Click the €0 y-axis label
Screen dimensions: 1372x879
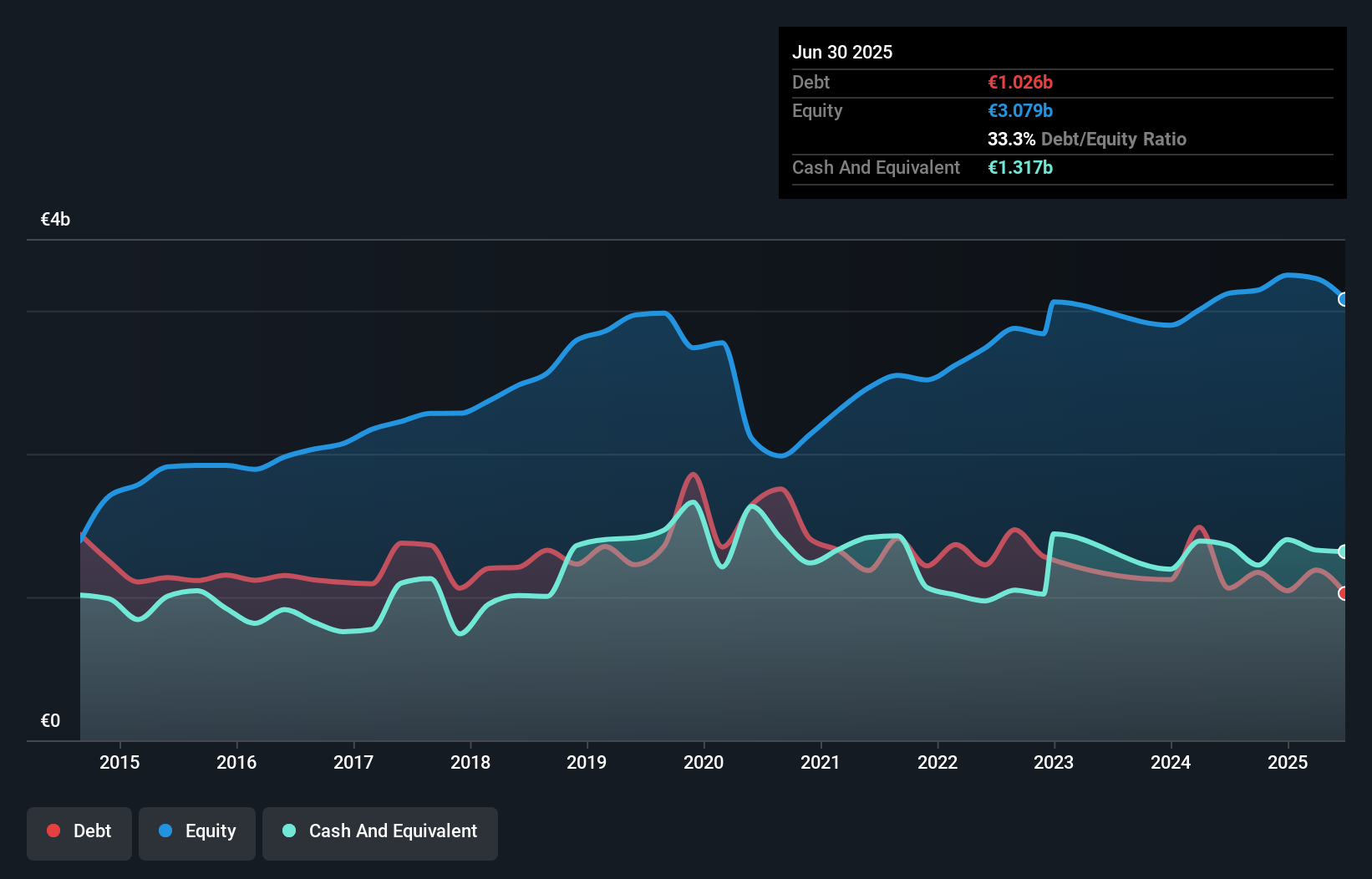click(x=50, y=720)
